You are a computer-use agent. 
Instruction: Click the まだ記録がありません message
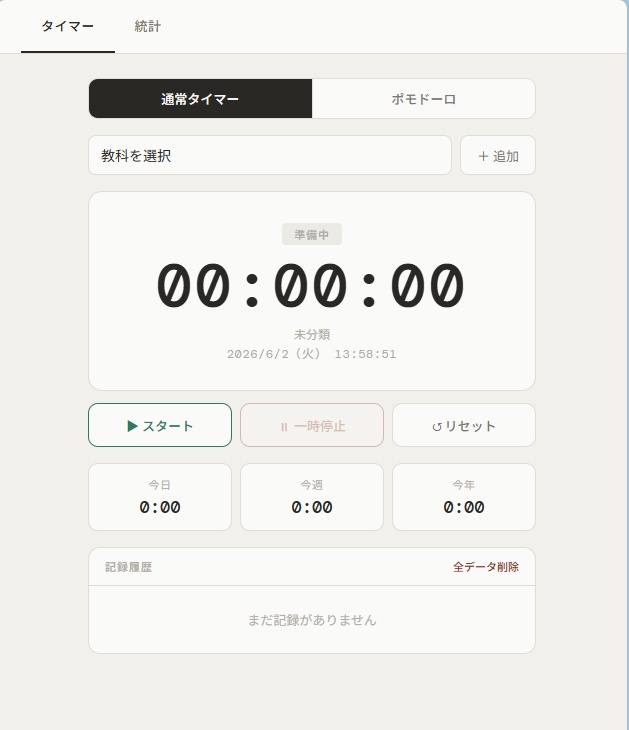[x=312, y=620]
